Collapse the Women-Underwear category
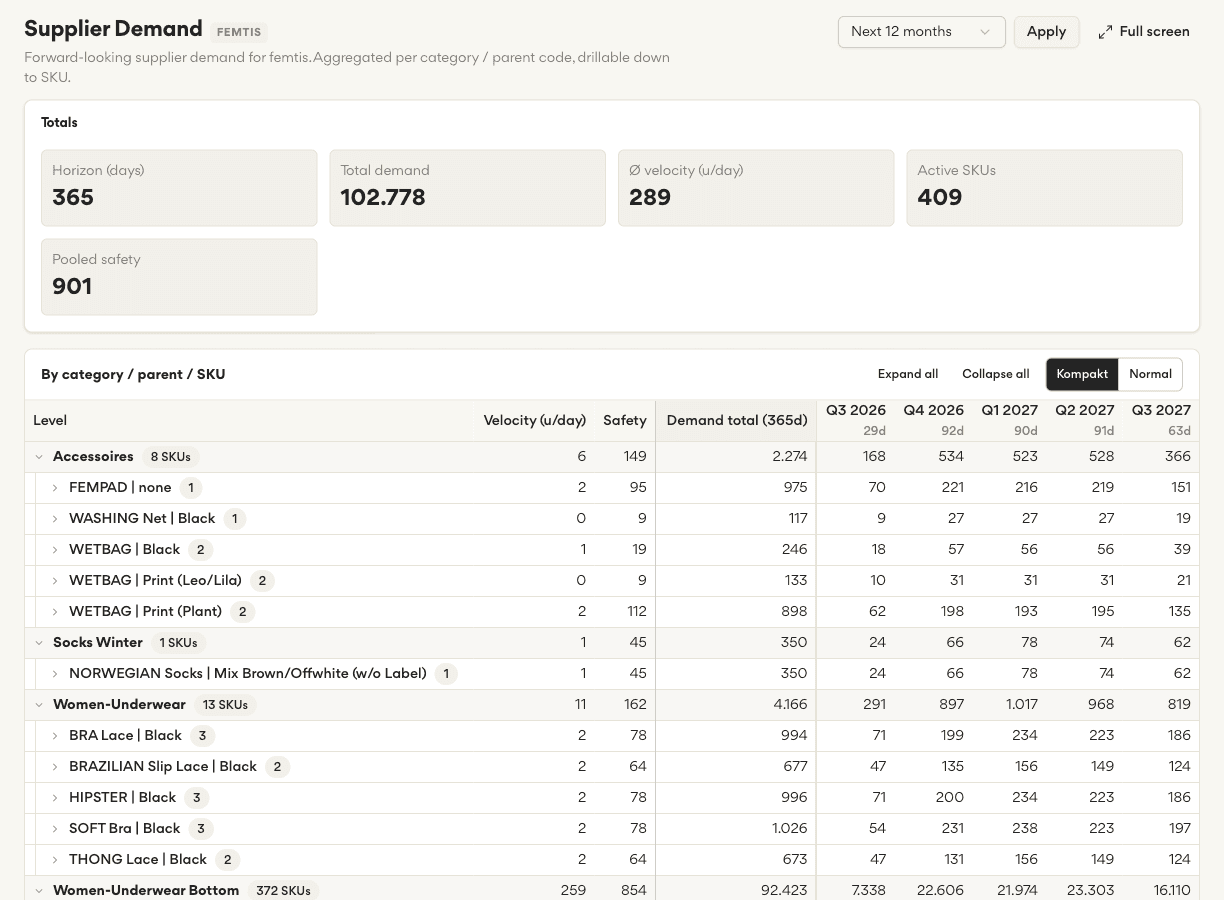This screenshot has width=1224, height=900. [x=39, y=705]
